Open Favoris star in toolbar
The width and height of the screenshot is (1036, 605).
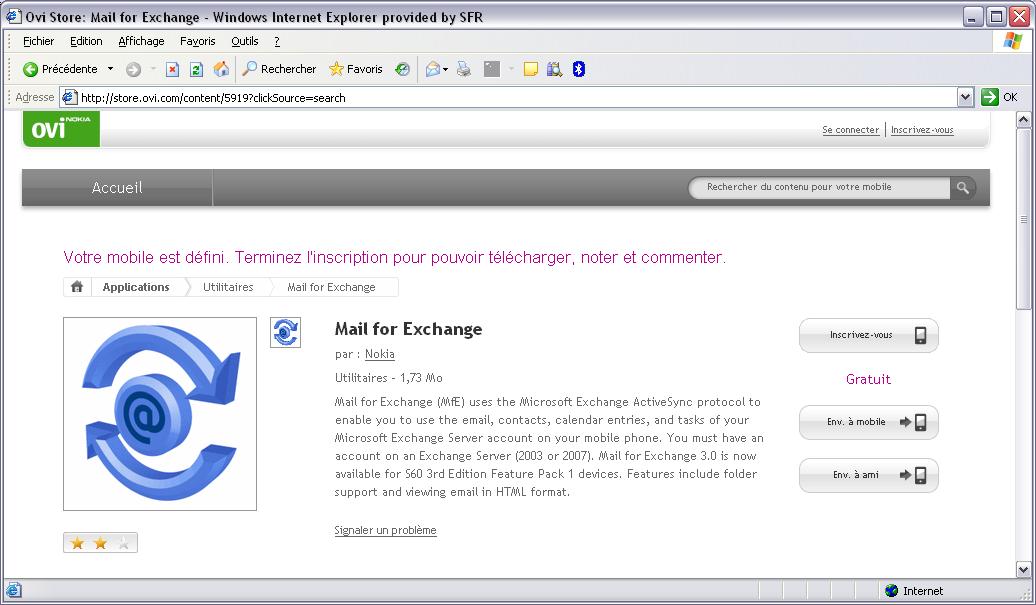point(356,69)
